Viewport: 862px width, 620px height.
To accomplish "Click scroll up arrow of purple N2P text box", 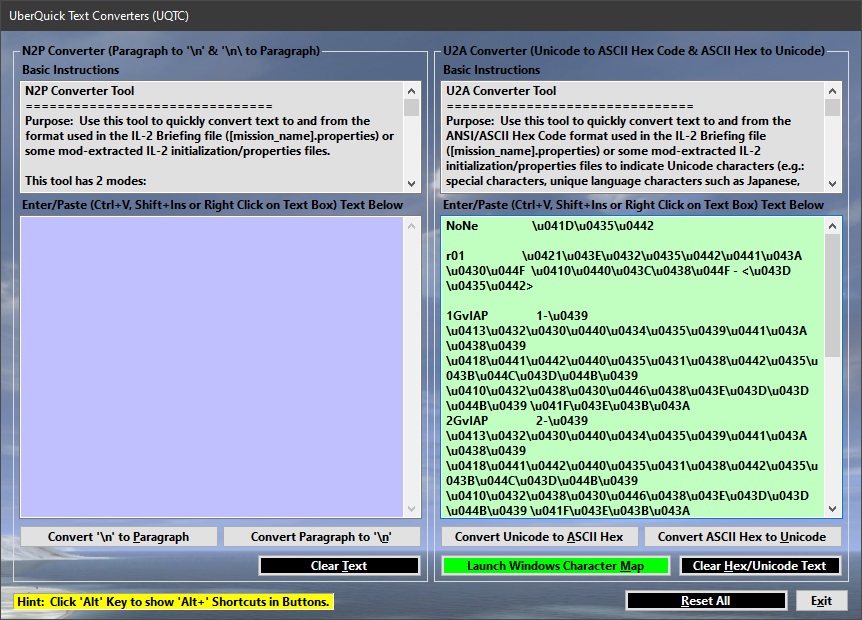I will (411, 226).
